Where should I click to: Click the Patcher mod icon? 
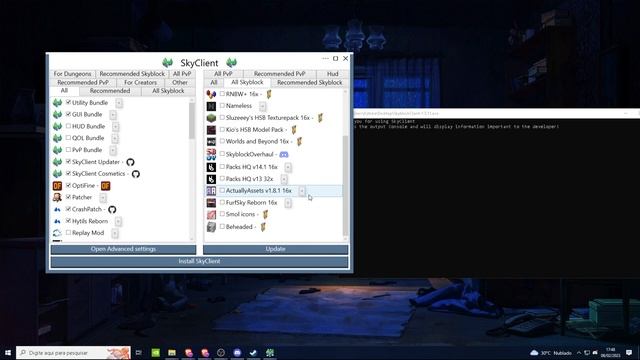coord(57,198)
